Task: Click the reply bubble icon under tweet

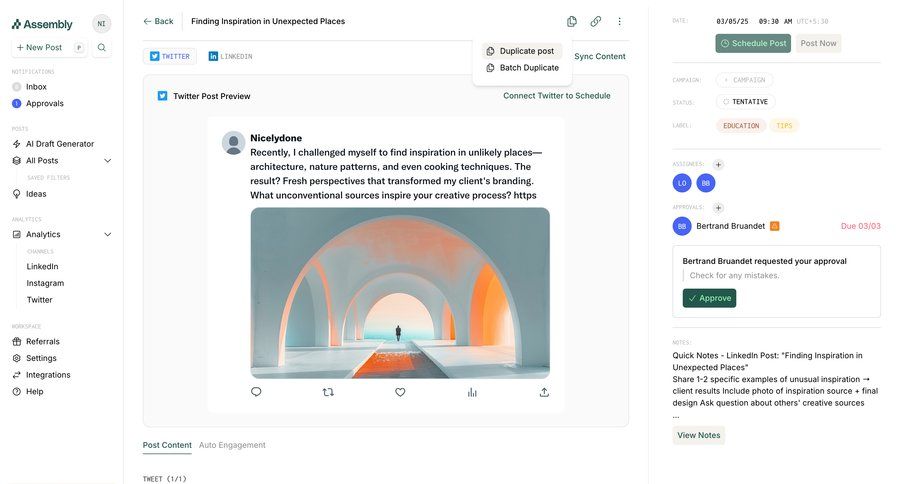Action: coord(256,392)
